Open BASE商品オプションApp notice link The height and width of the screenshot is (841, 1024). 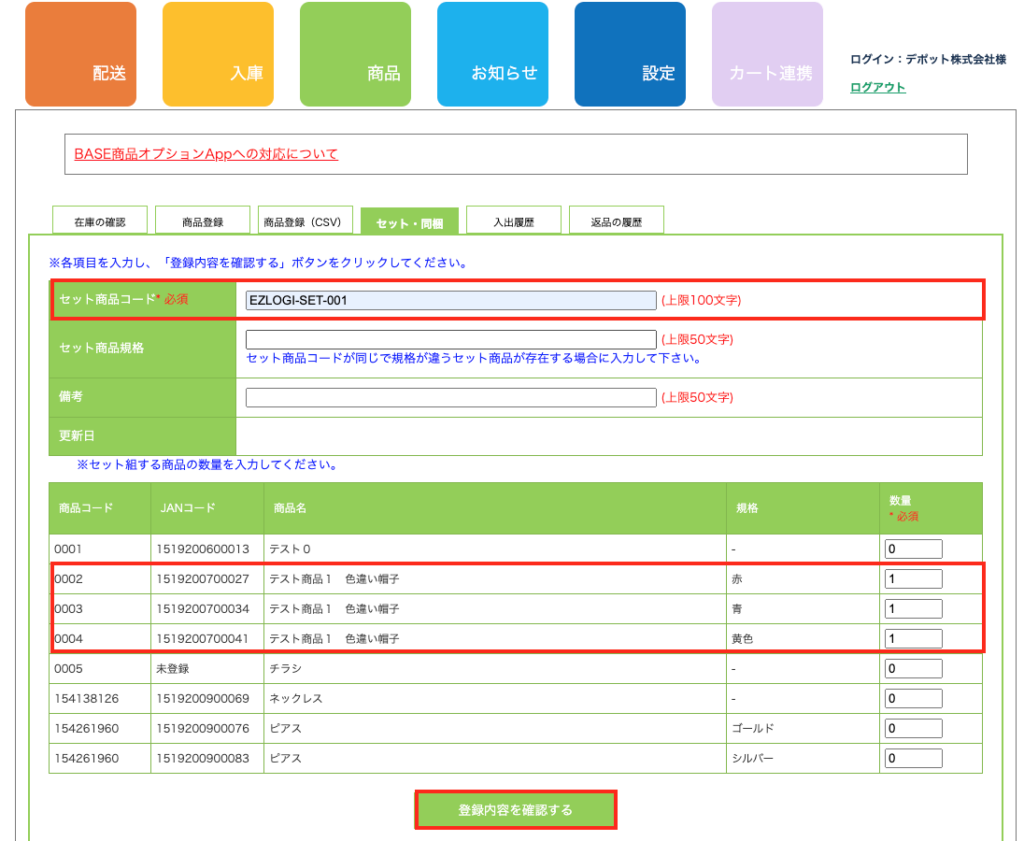coord(206,154)
